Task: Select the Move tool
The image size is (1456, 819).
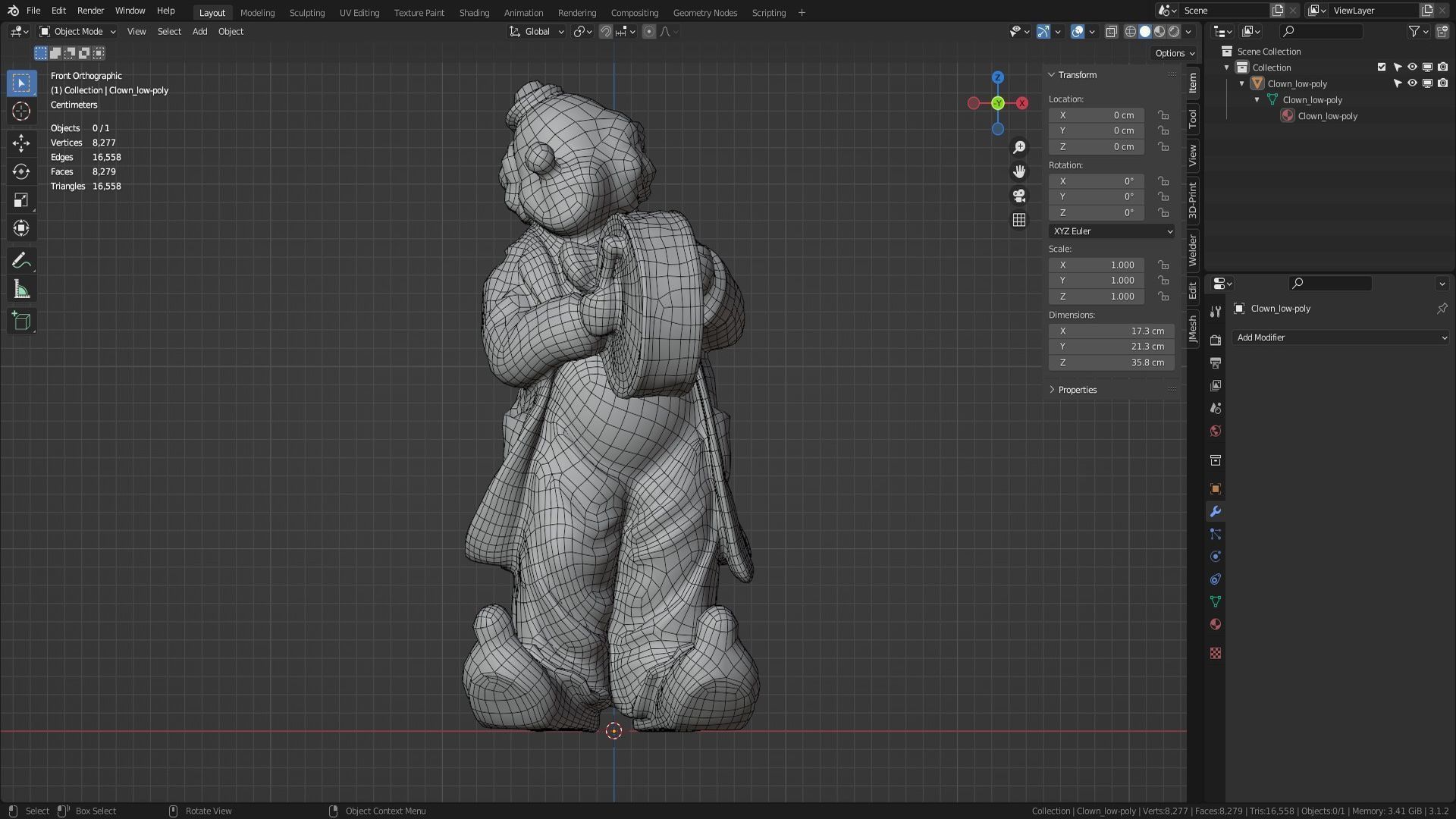Action: (21, 143)
